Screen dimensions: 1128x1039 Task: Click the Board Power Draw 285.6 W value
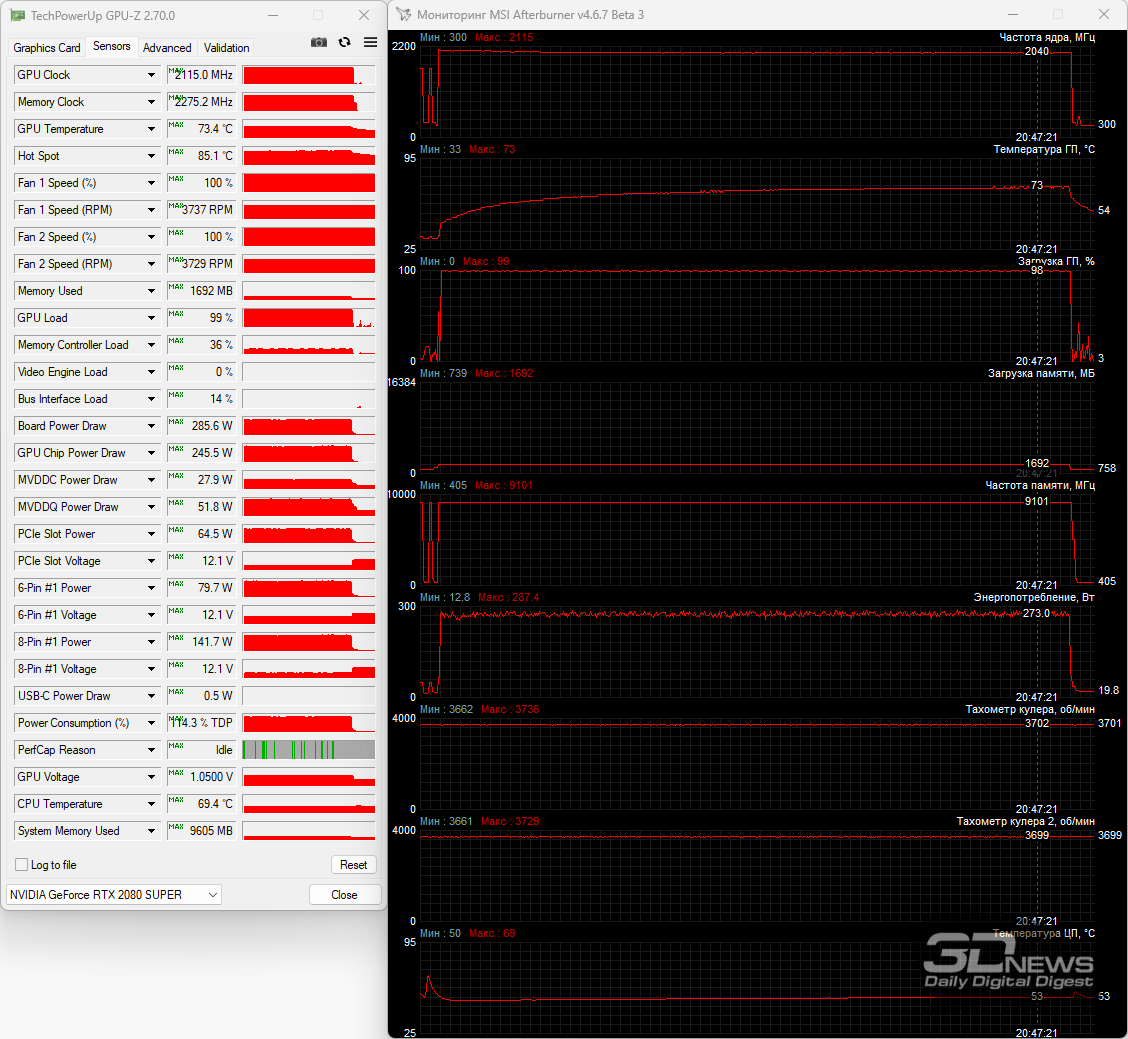201,426
